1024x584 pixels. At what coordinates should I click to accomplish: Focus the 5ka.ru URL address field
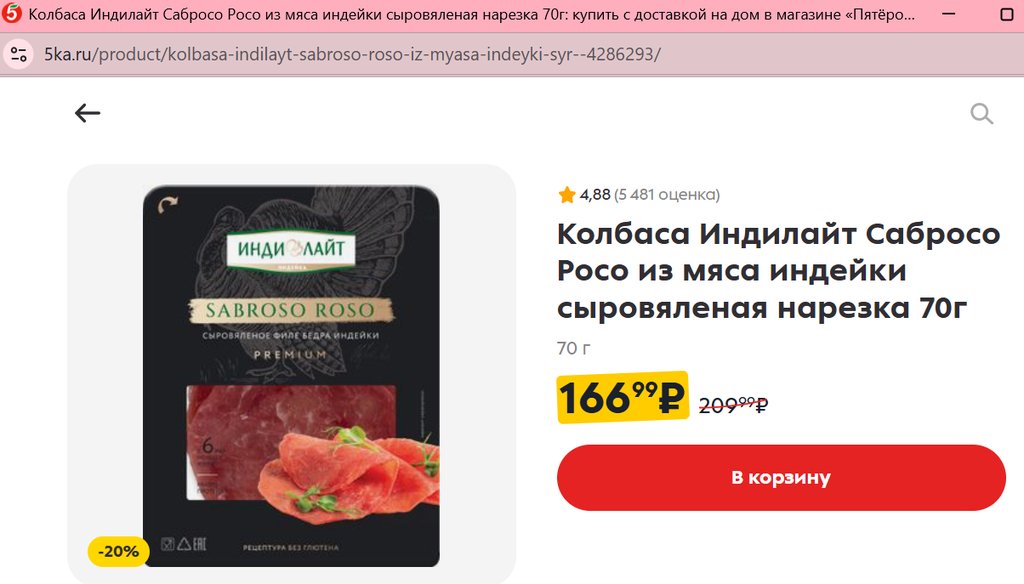pos(353,54)
